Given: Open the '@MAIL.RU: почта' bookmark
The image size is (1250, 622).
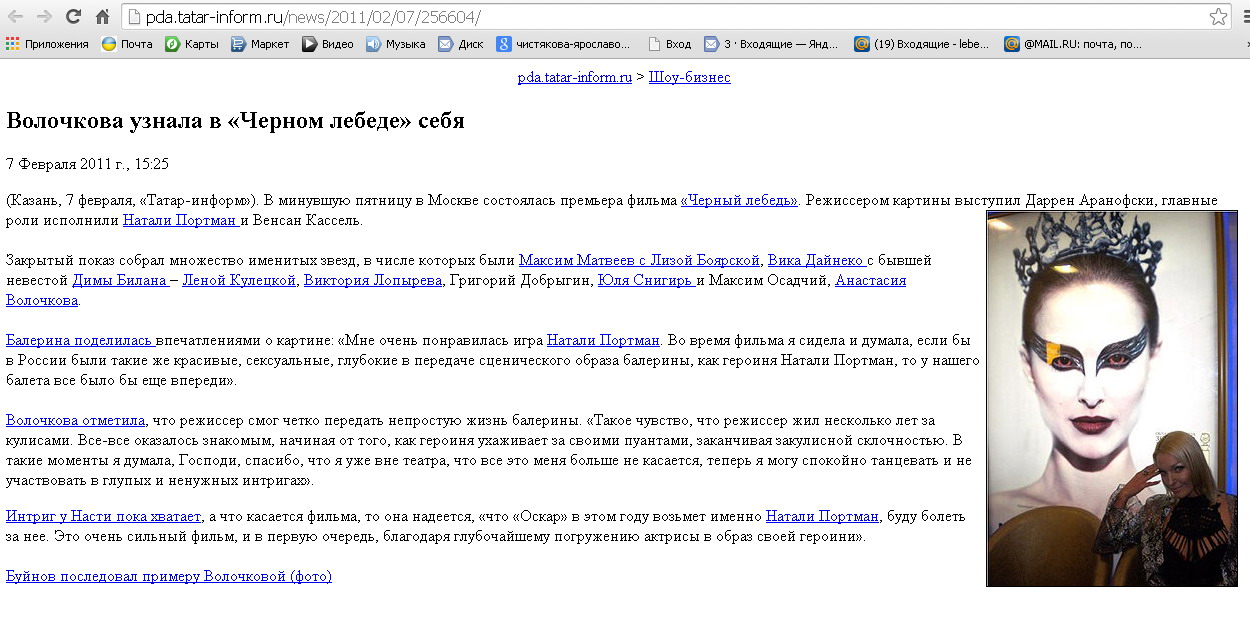Looking at the screenshot, I should [x=1073, y=44].
